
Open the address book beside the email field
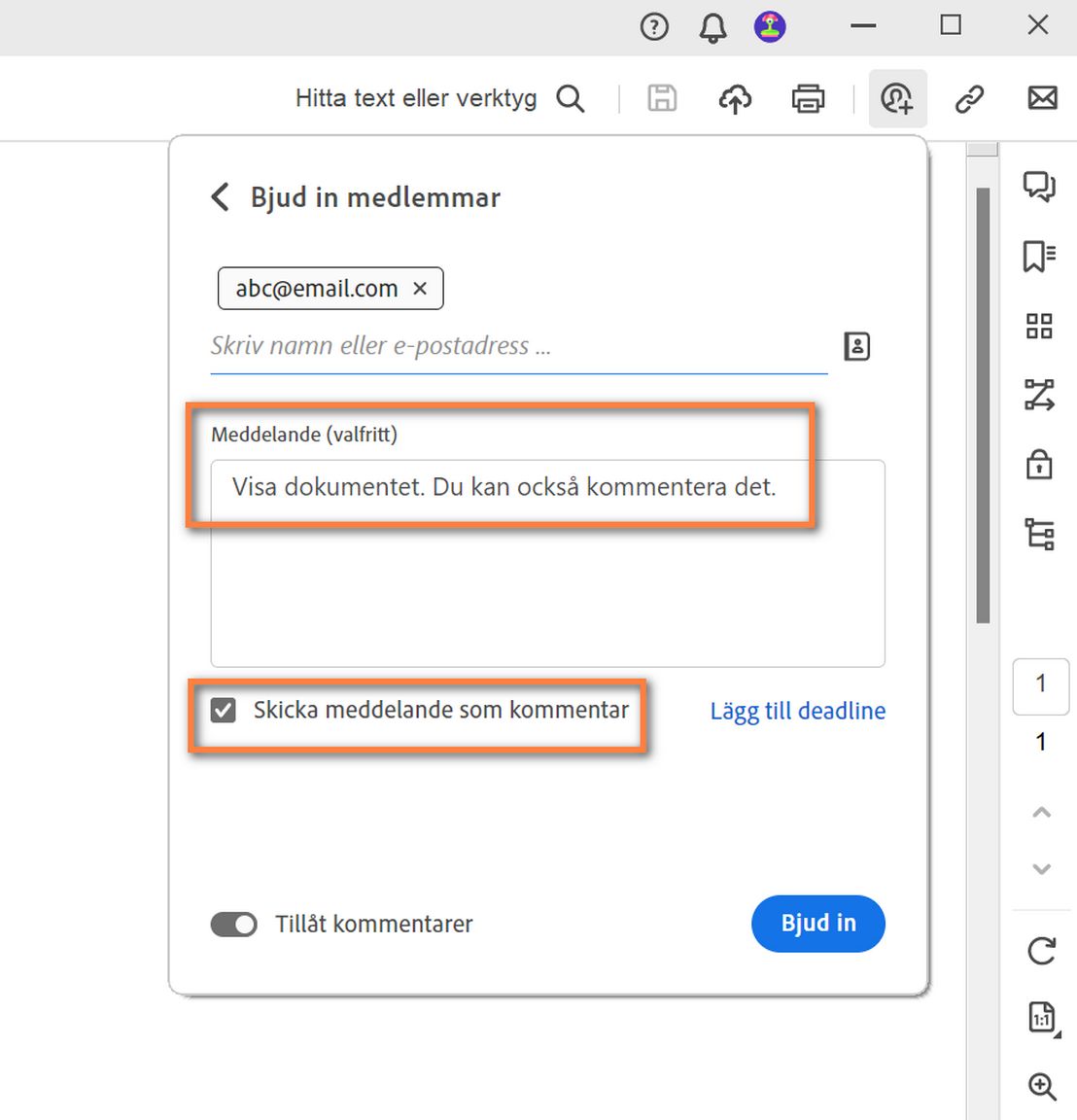(856, 346)
